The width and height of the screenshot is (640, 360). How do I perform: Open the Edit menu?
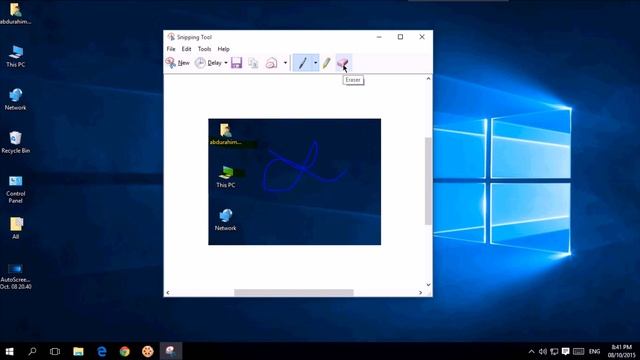[x=187, y=49]
